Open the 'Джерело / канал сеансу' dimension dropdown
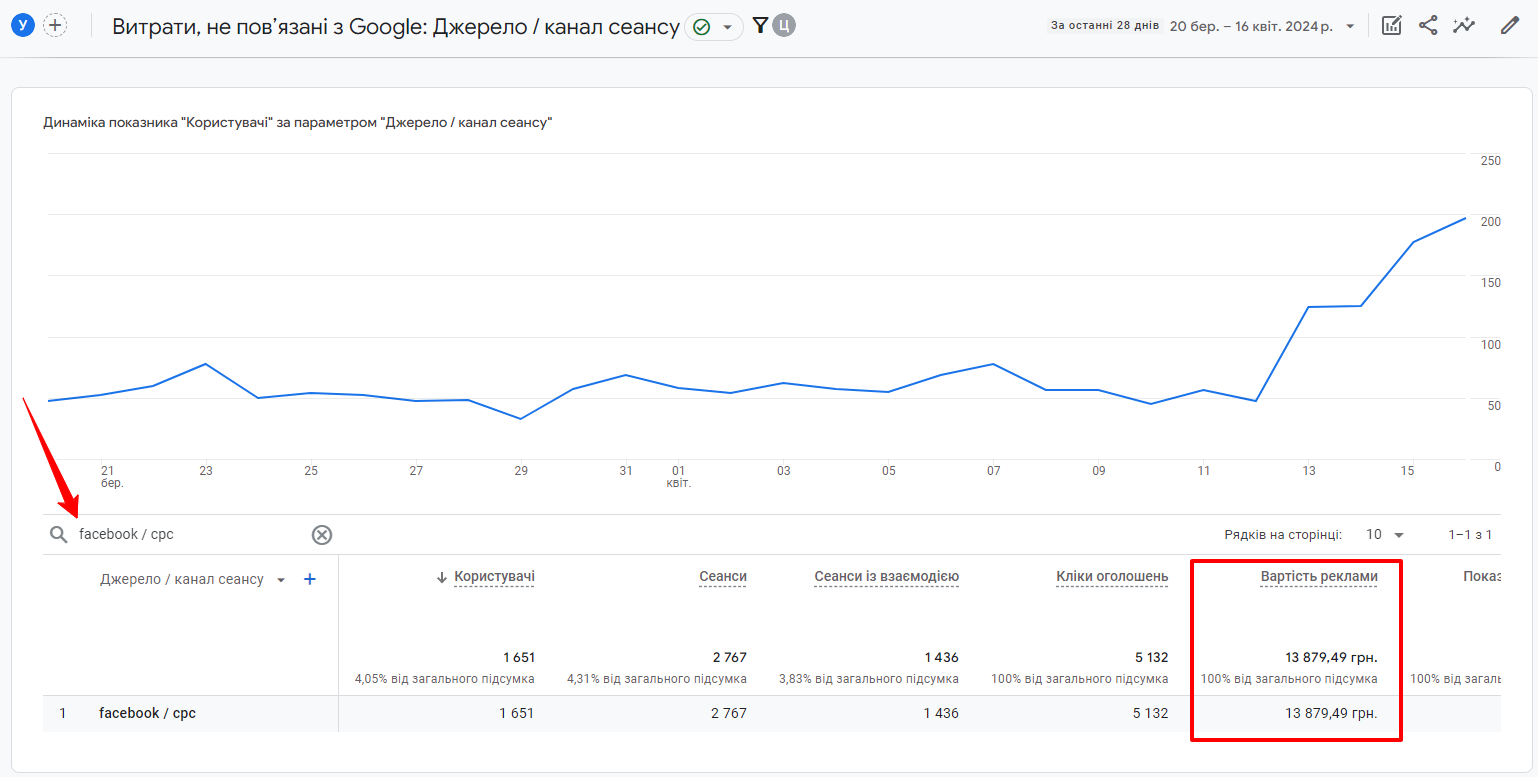 point(281,580)
